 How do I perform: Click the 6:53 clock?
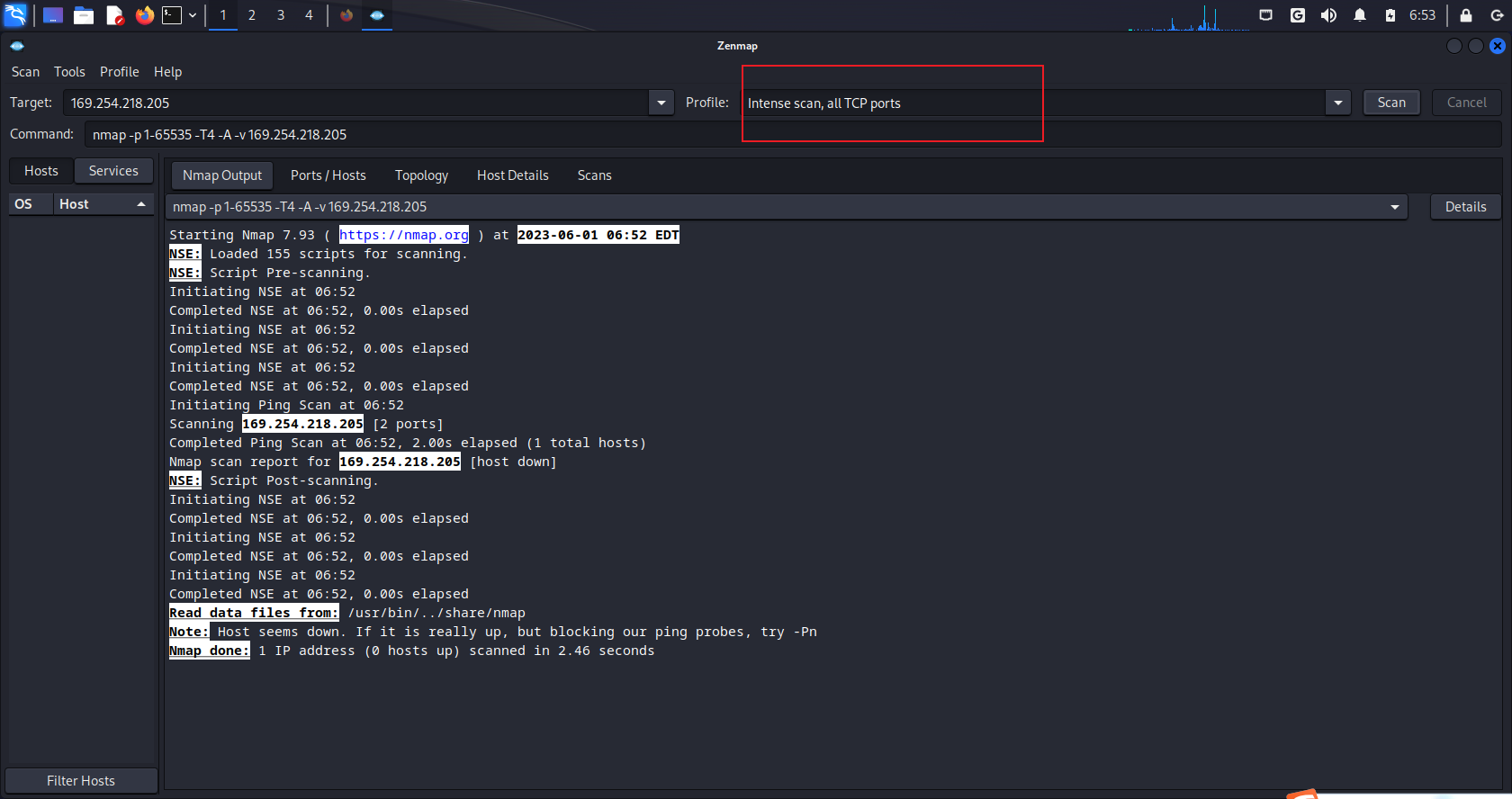point(1422,15)
